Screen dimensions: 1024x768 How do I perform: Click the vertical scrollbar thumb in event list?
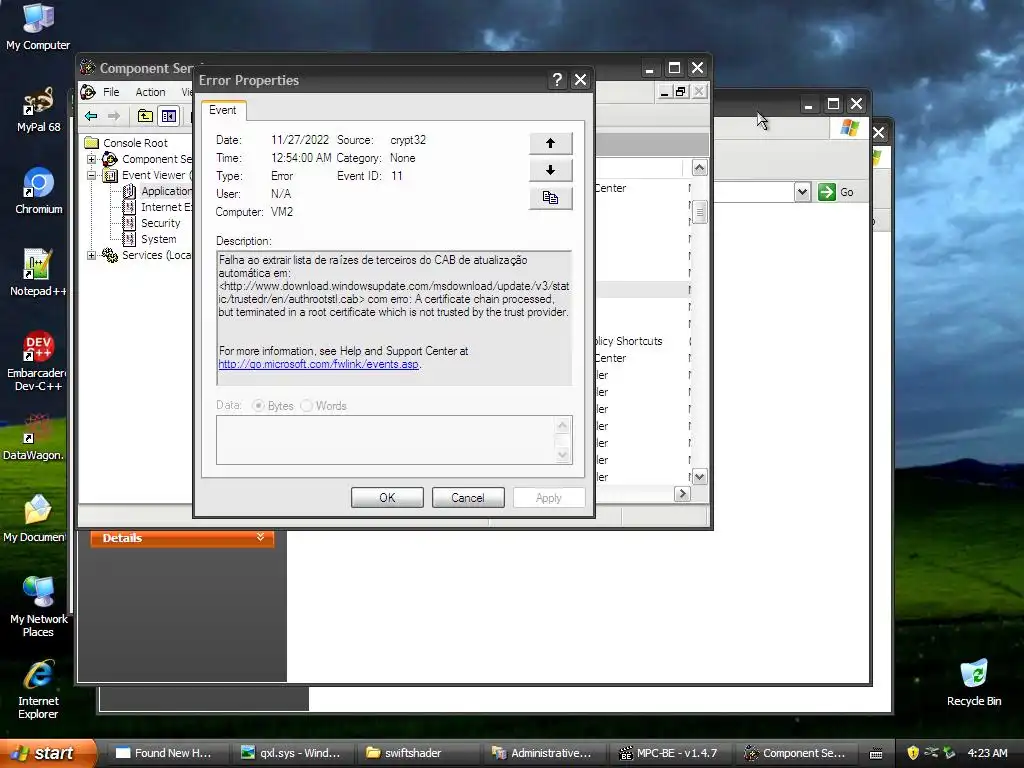click(x=699, y=212)
